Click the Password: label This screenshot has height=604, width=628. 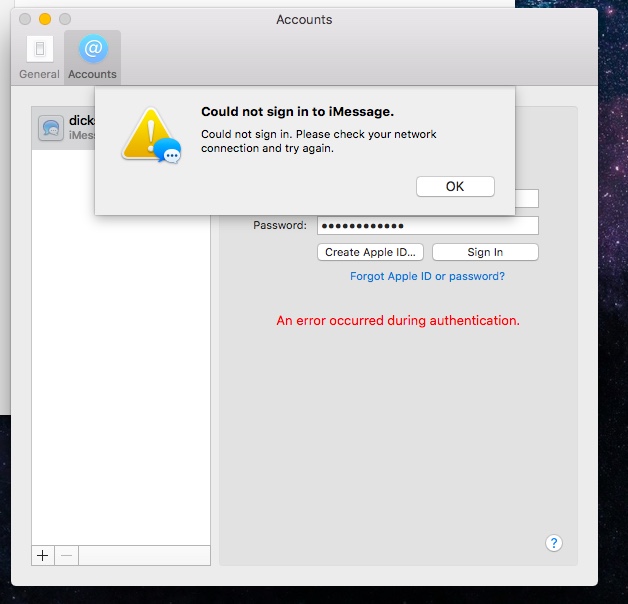[280, 225]
